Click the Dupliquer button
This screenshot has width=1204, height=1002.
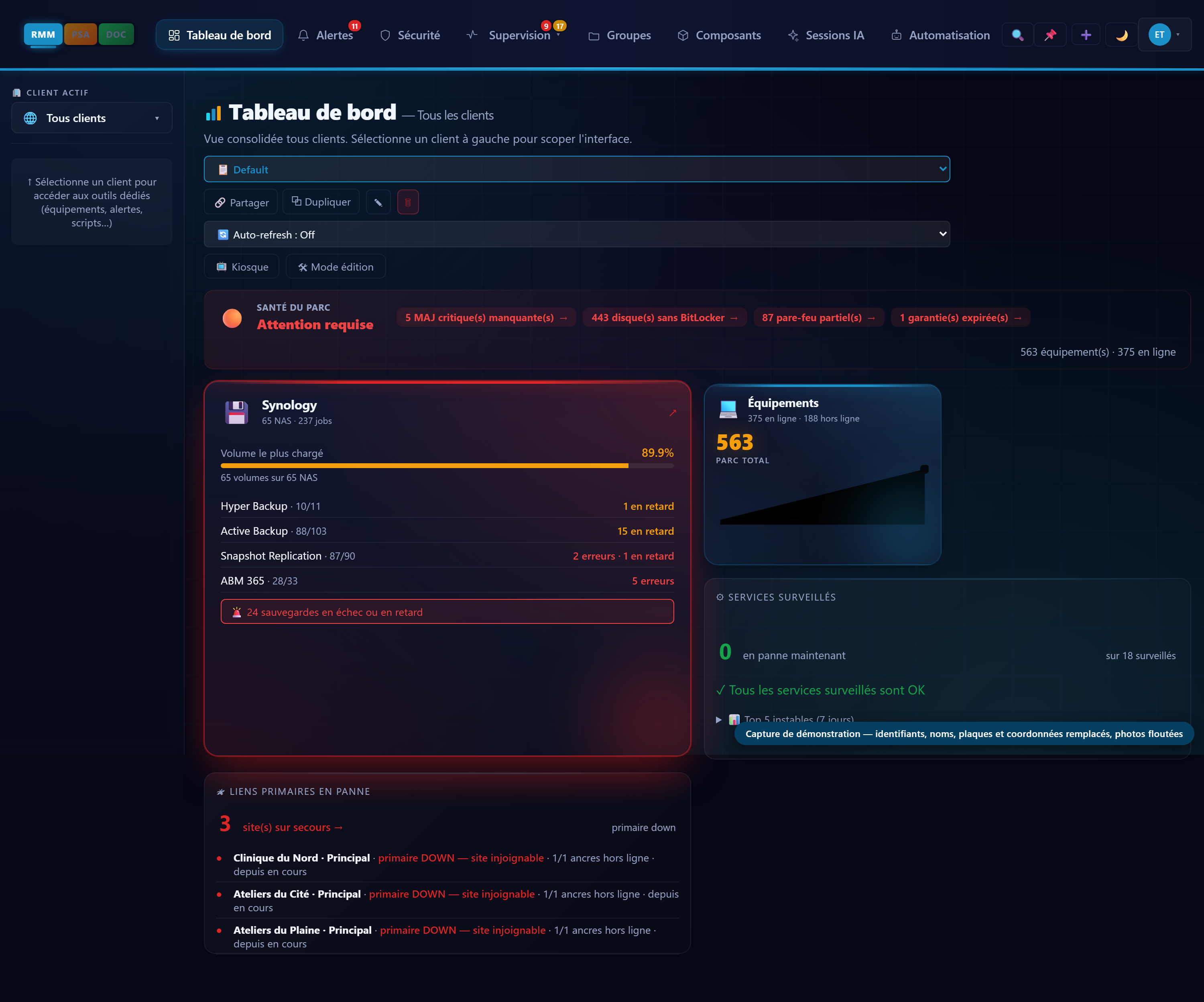[x=321, y=202]
